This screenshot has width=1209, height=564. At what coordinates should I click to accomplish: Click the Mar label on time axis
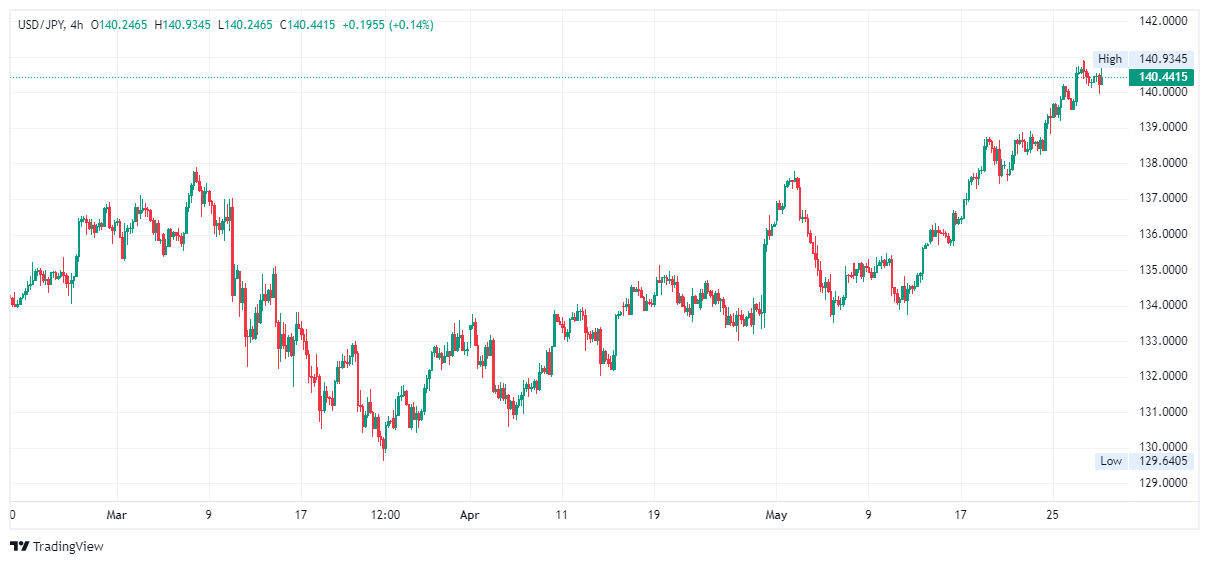point(117,515)
